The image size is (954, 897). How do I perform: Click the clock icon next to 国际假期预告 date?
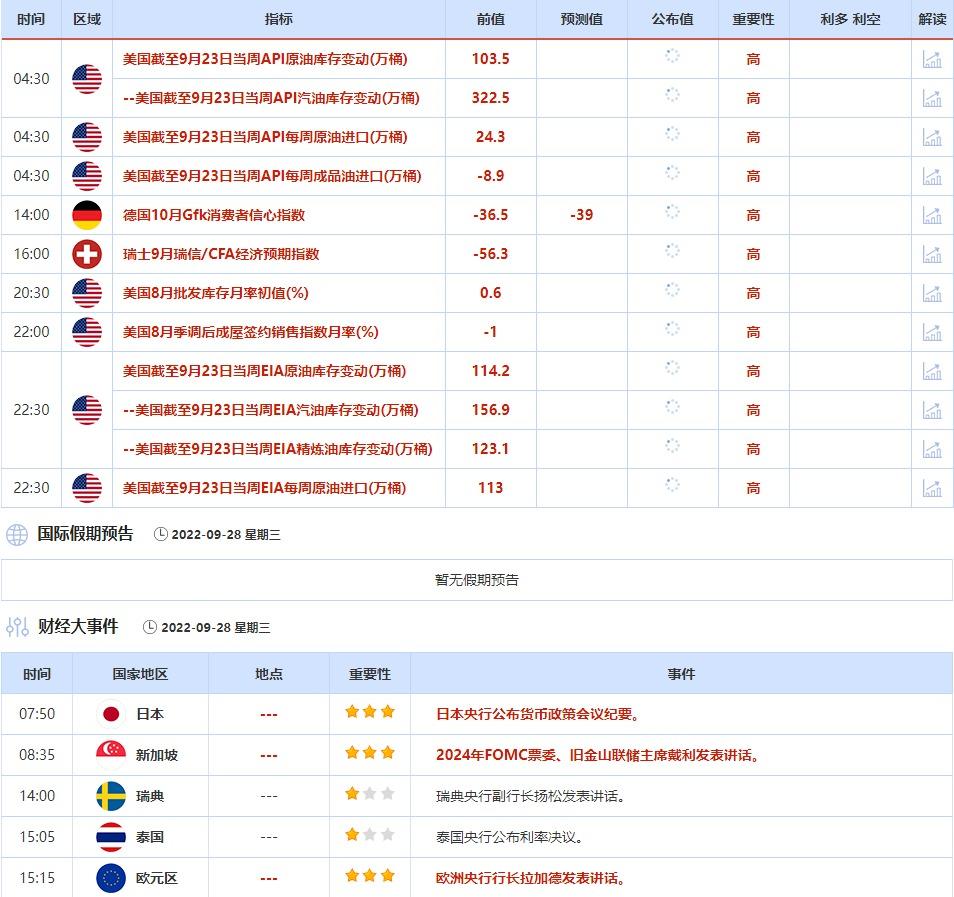click(x=161, y=534)
